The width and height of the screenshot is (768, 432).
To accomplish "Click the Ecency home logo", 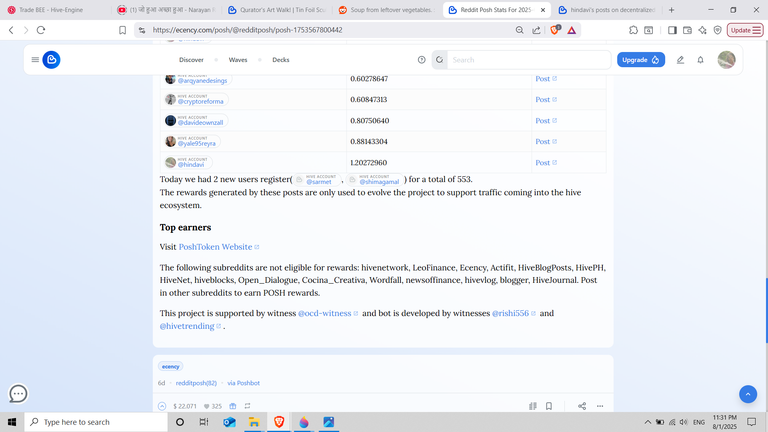I will coord(51,60).
